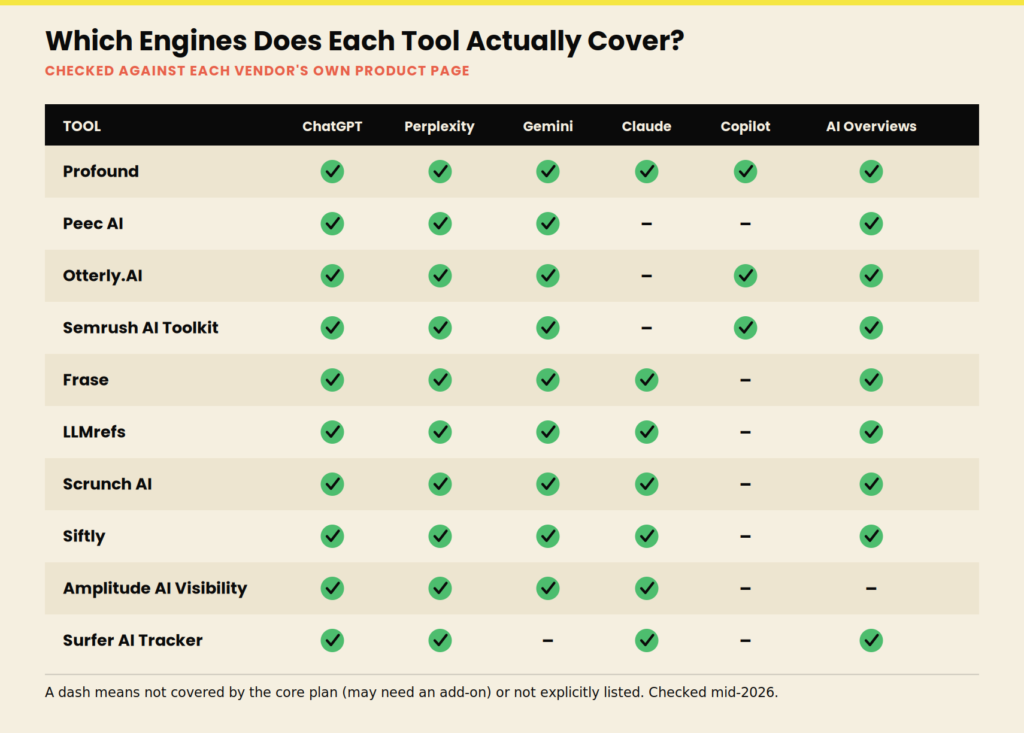Click Profound's Copilot checkmark
This screenshot has width=1024, height=733.
(745, 171)
